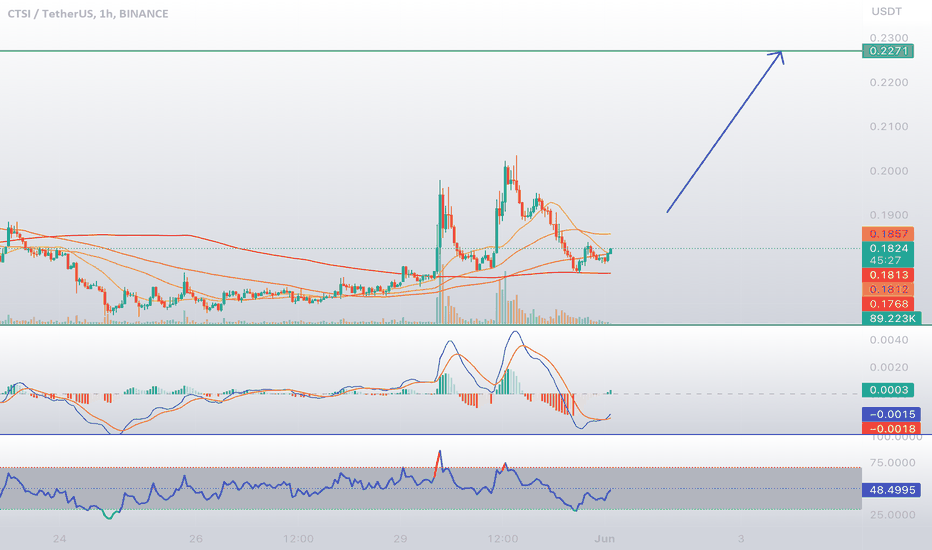932x550 pixels.
Task: Click the 89.223K volume label
Action: 892,319
